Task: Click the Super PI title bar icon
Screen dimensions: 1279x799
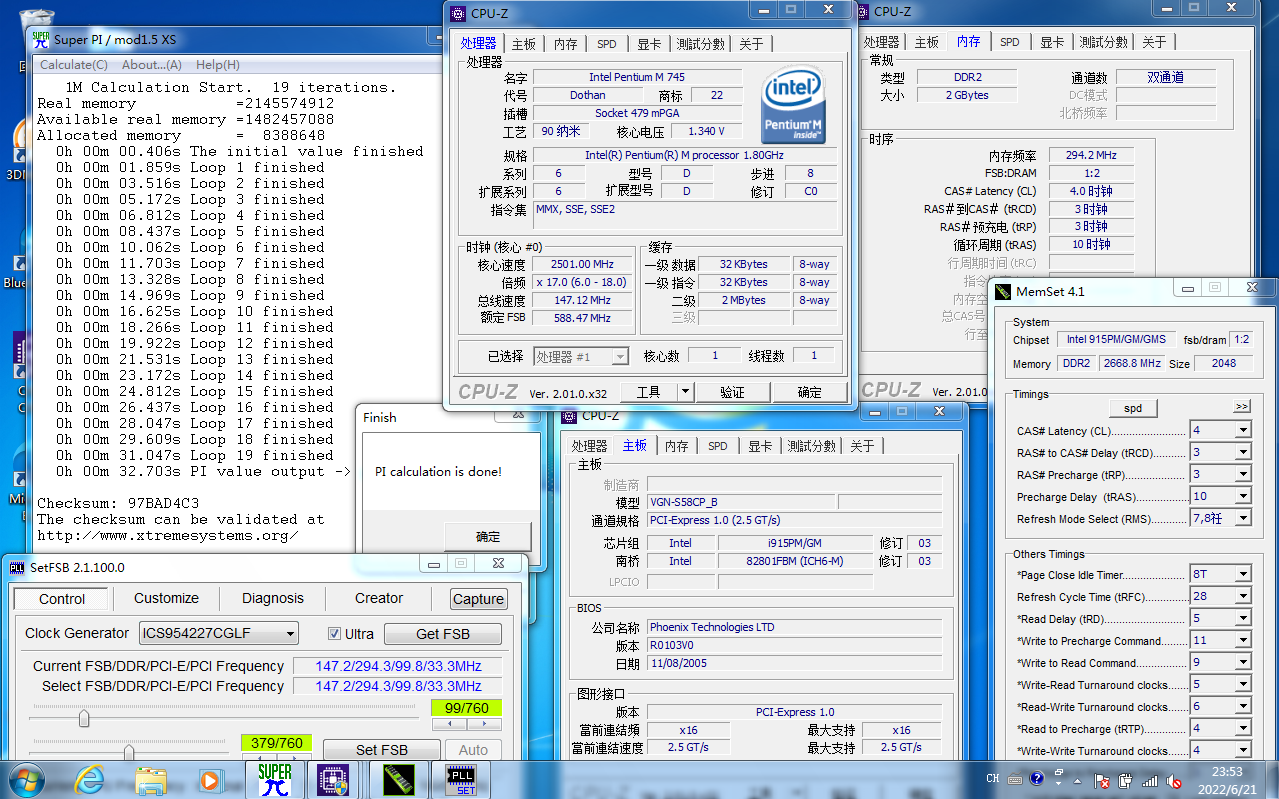Action: coord(40,39)
